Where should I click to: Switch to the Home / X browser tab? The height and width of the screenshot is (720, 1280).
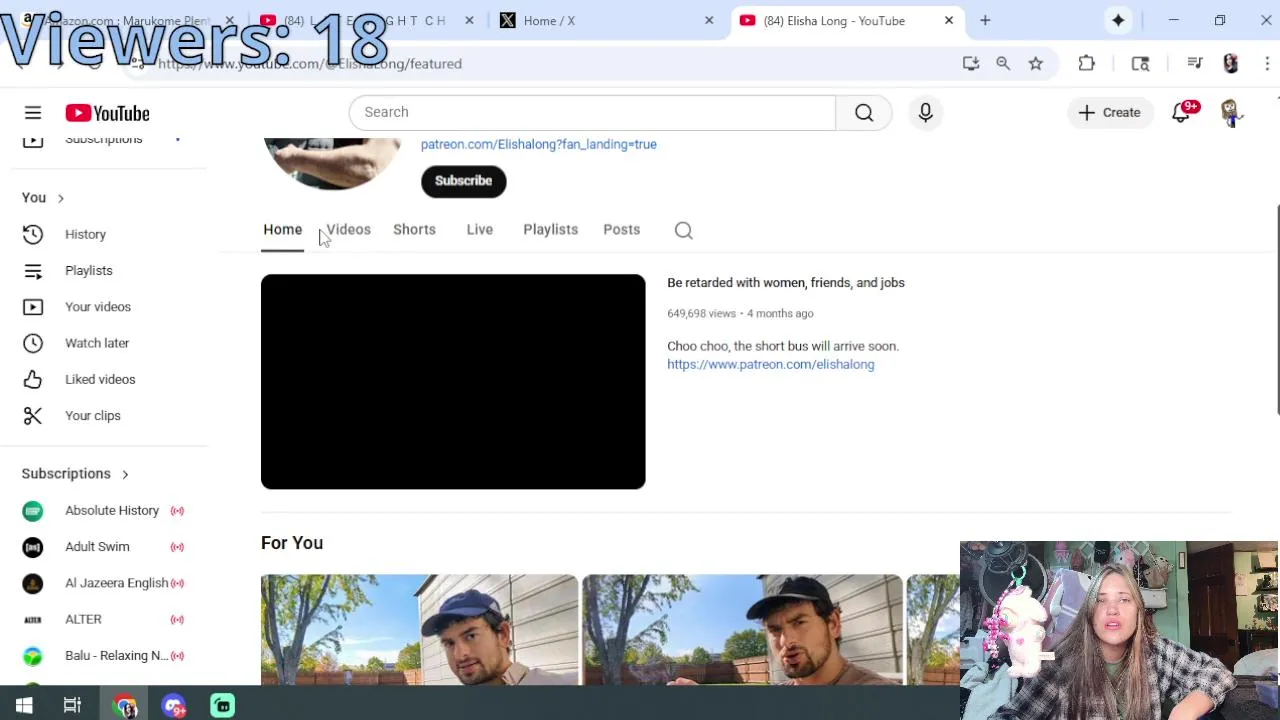pos(605,20)
